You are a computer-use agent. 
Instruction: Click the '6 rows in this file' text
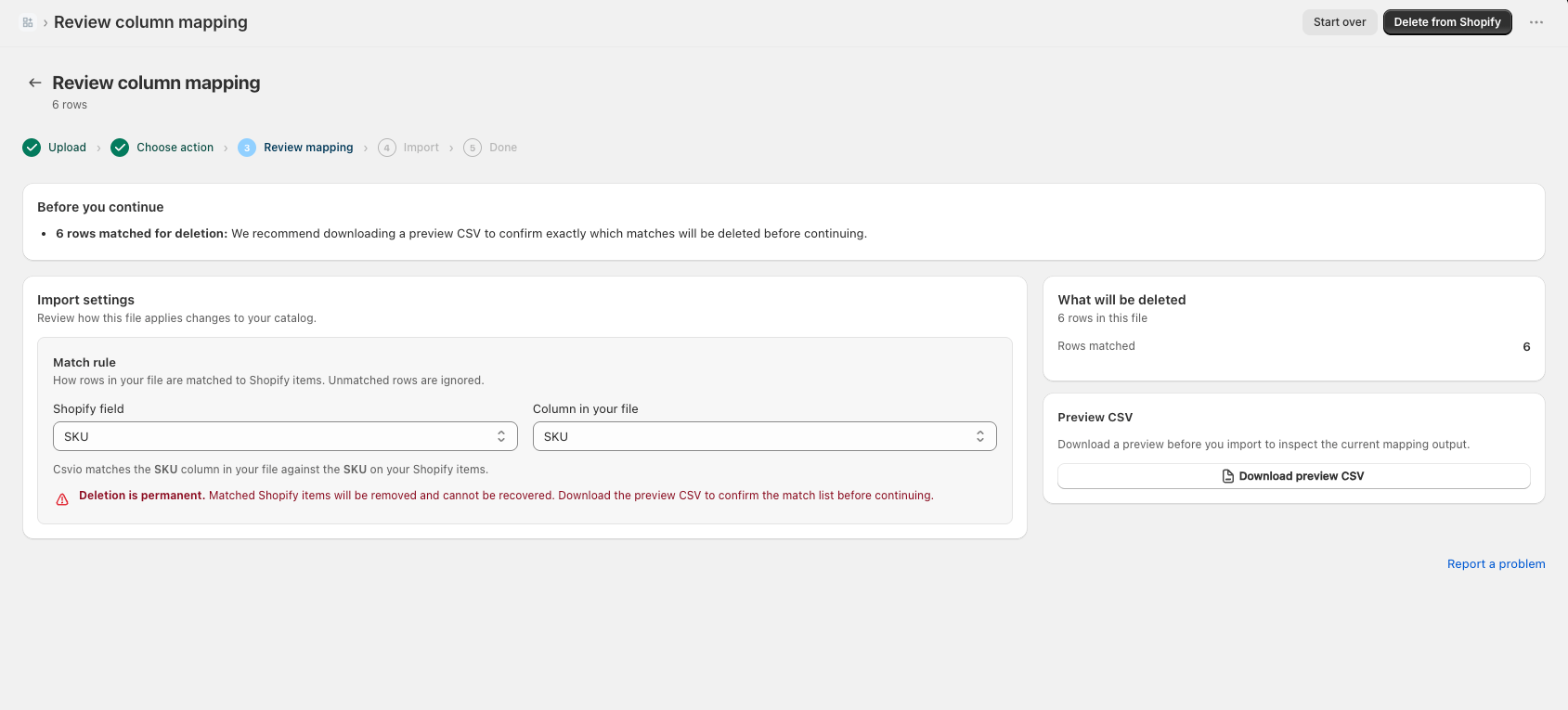1102,318
